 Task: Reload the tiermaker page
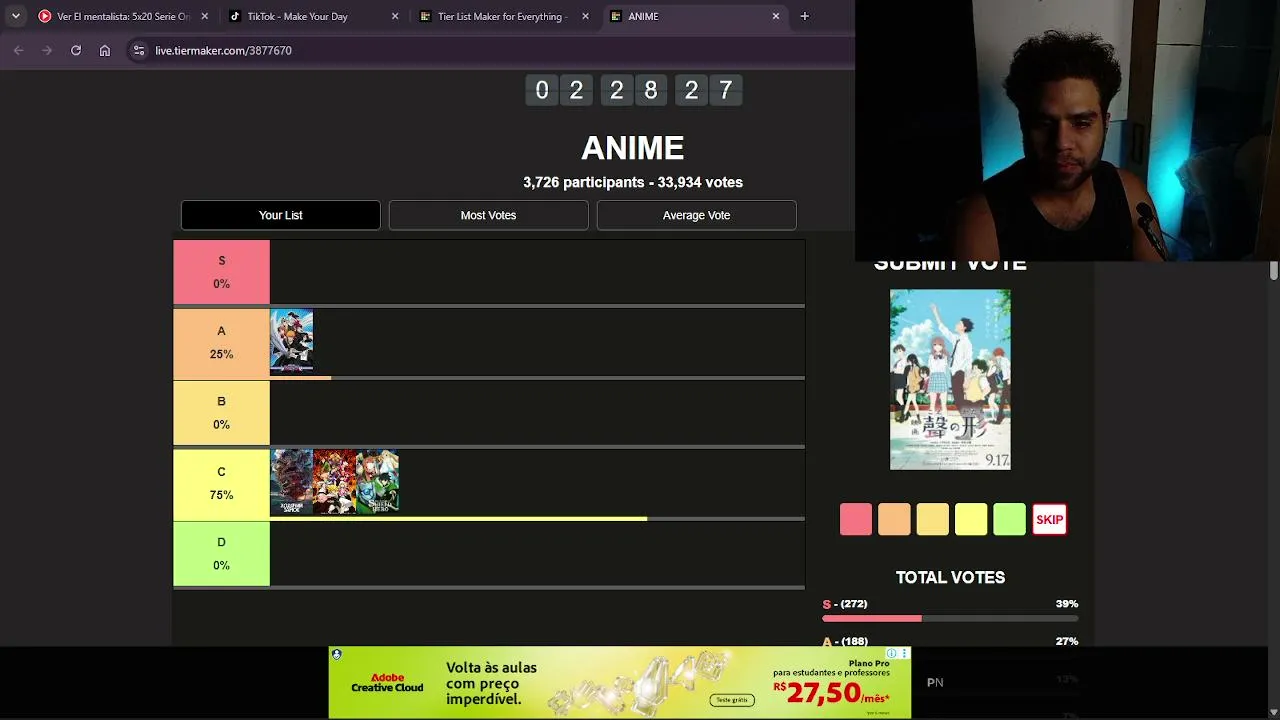[76, 50]
